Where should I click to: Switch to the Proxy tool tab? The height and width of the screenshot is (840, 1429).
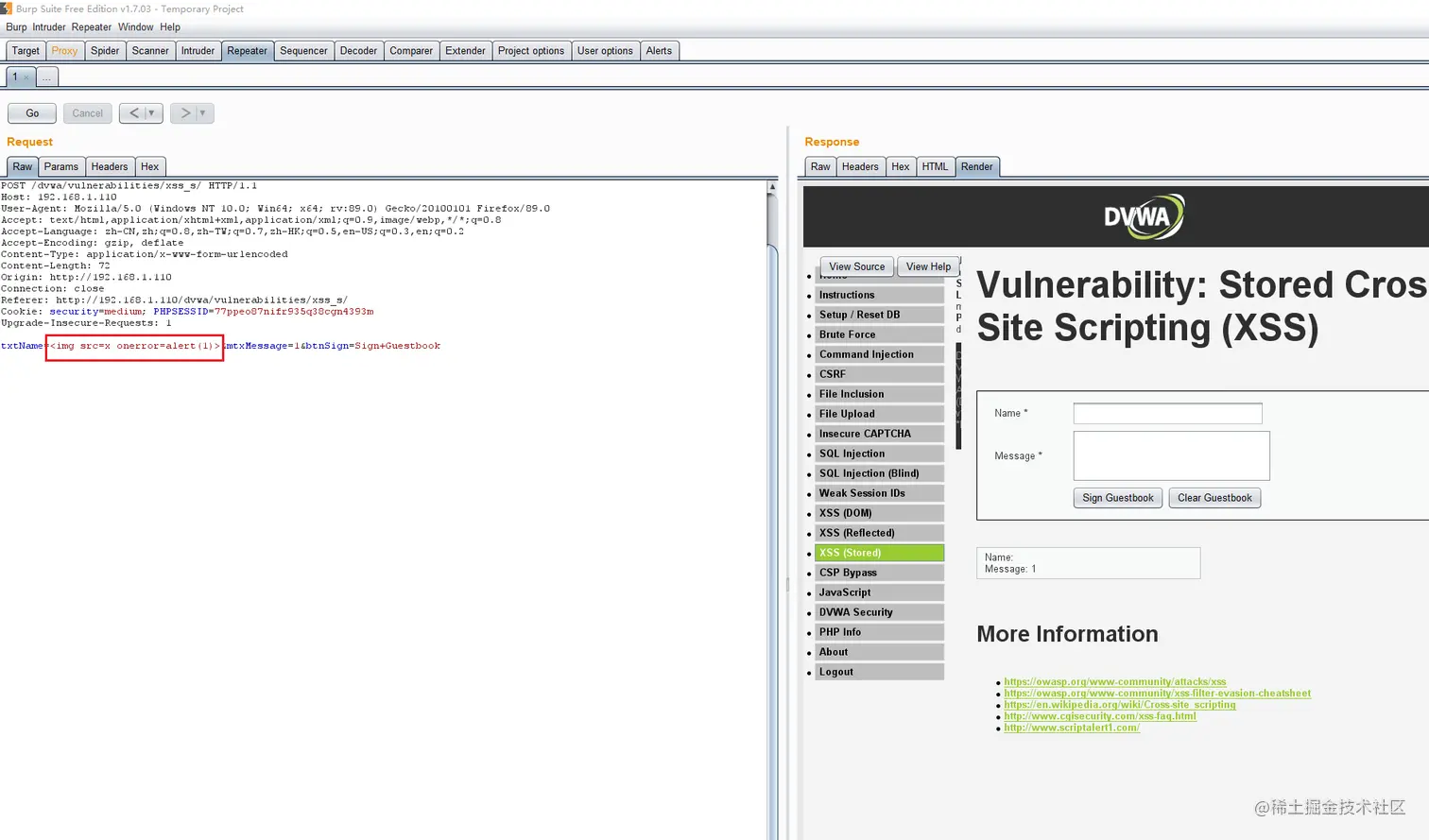[65, 51]
